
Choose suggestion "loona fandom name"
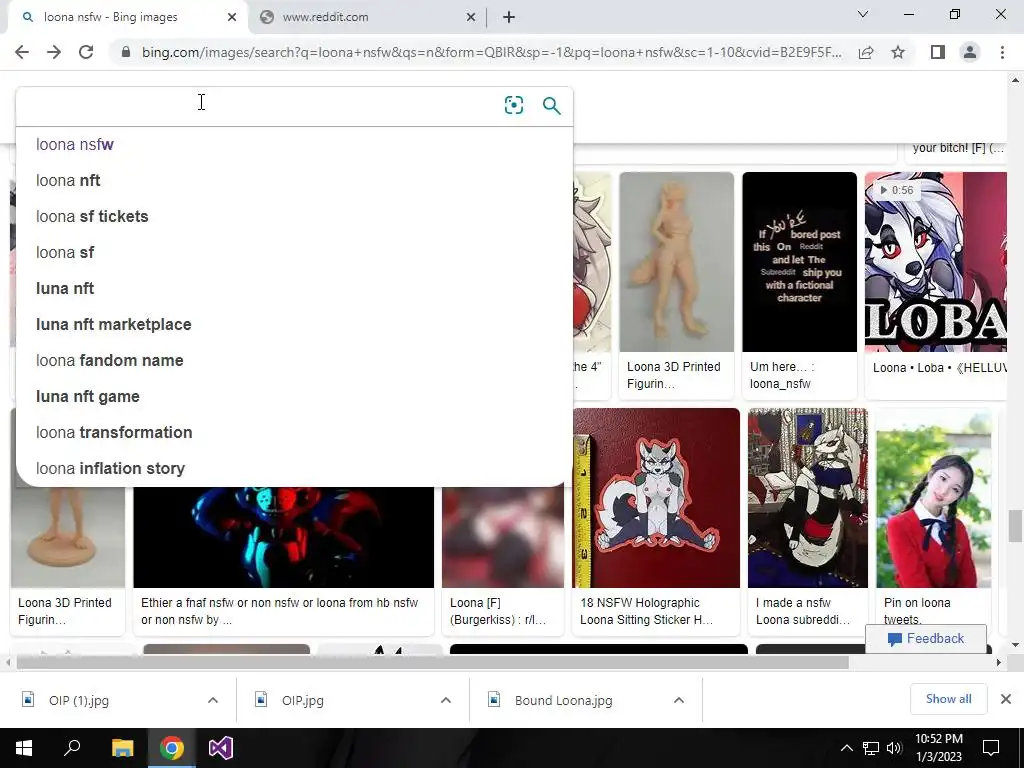coord(295,360)
